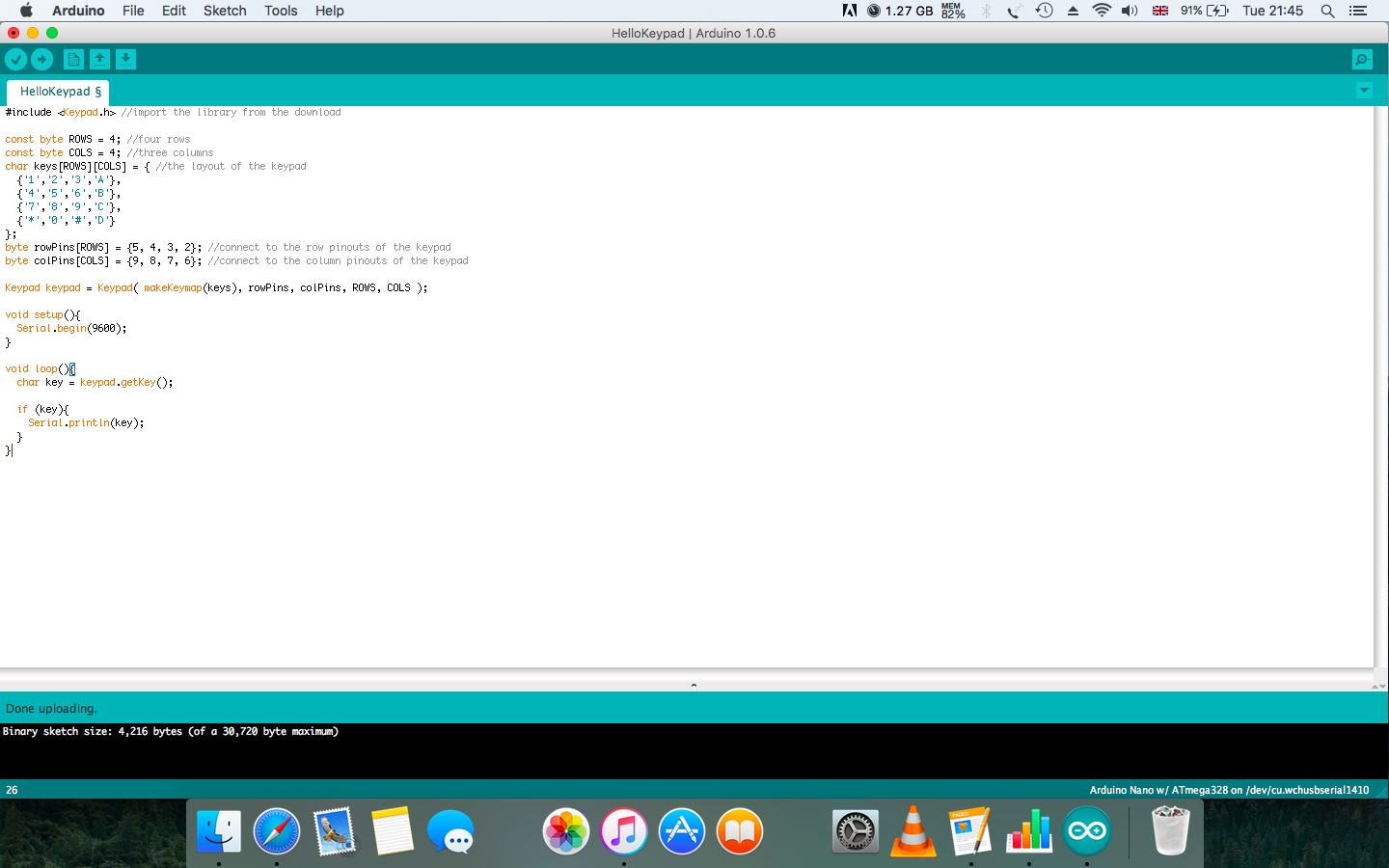This screenshot has height=868, width=1389.
Task: Open Messages from the Dock
Action: (x=450, y=831)
